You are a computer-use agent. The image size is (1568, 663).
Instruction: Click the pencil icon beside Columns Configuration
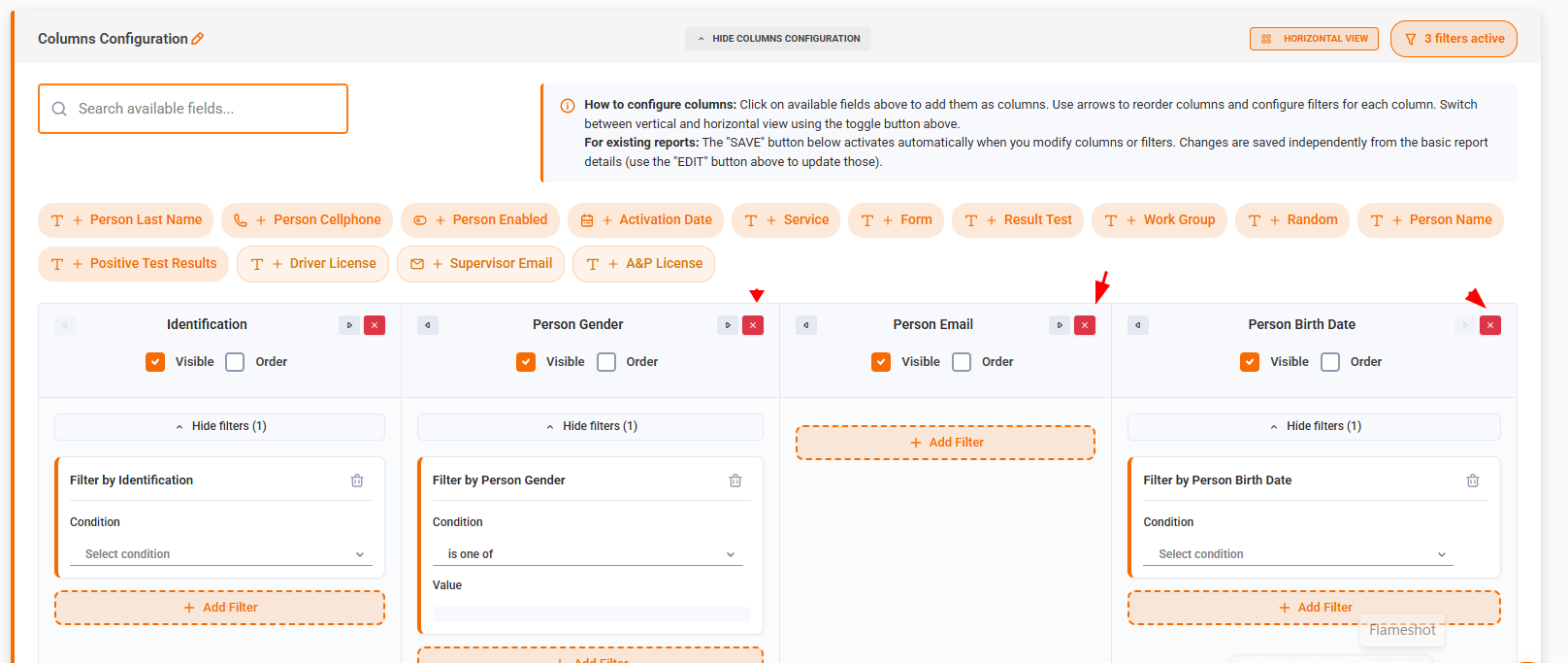click(x=198, y=39)
